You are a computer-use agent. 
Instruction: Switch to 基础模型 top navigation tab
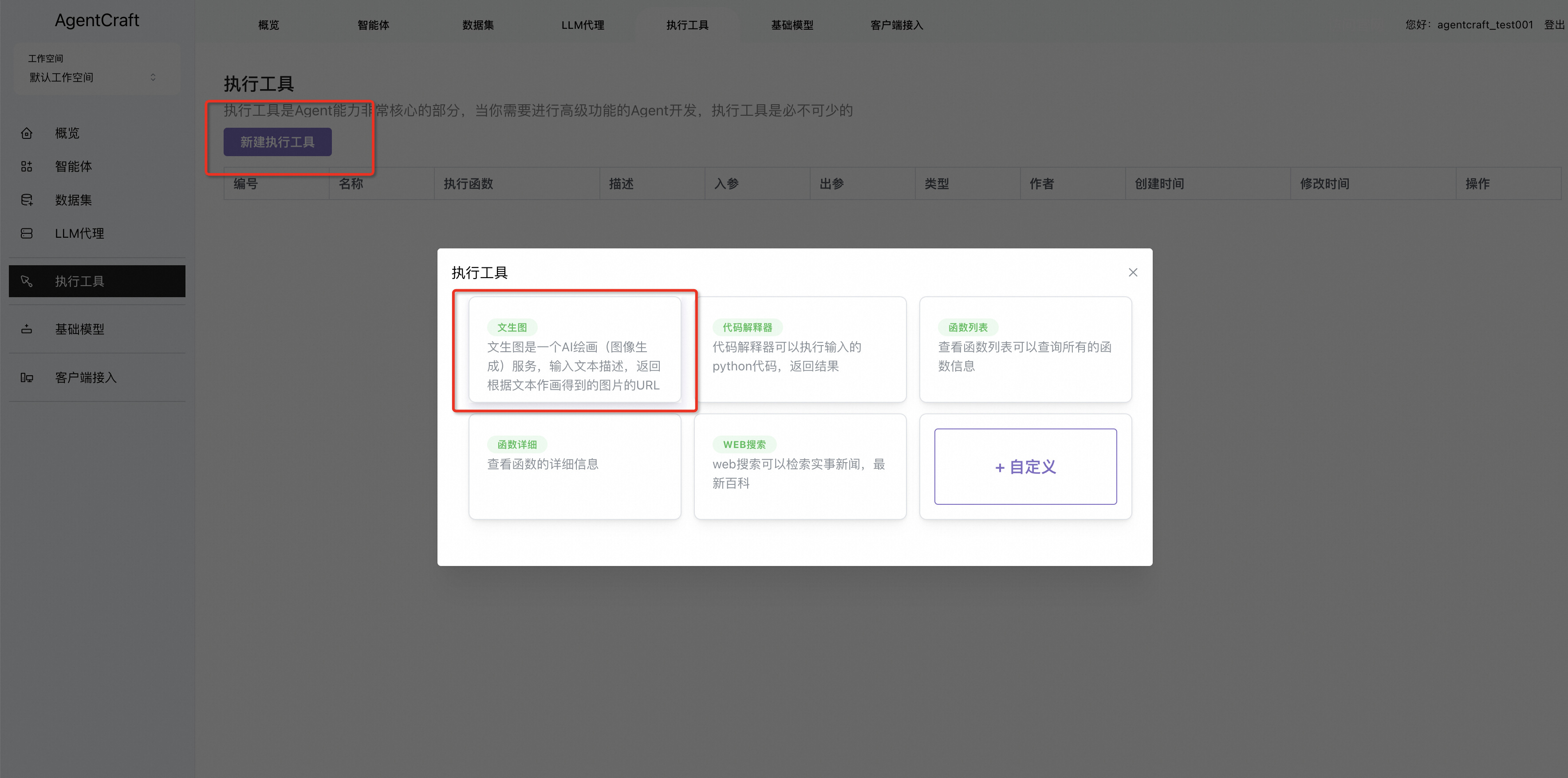792,25
